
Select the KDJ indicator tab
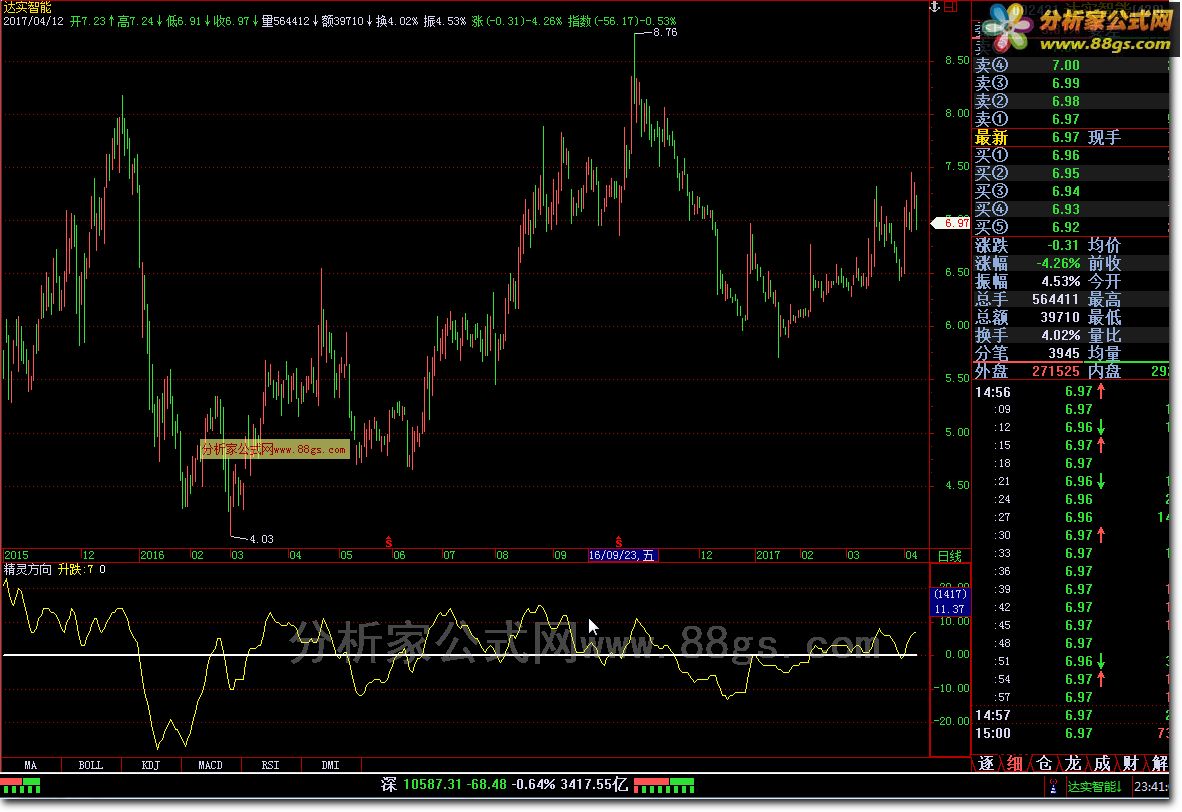click(151, 765)
